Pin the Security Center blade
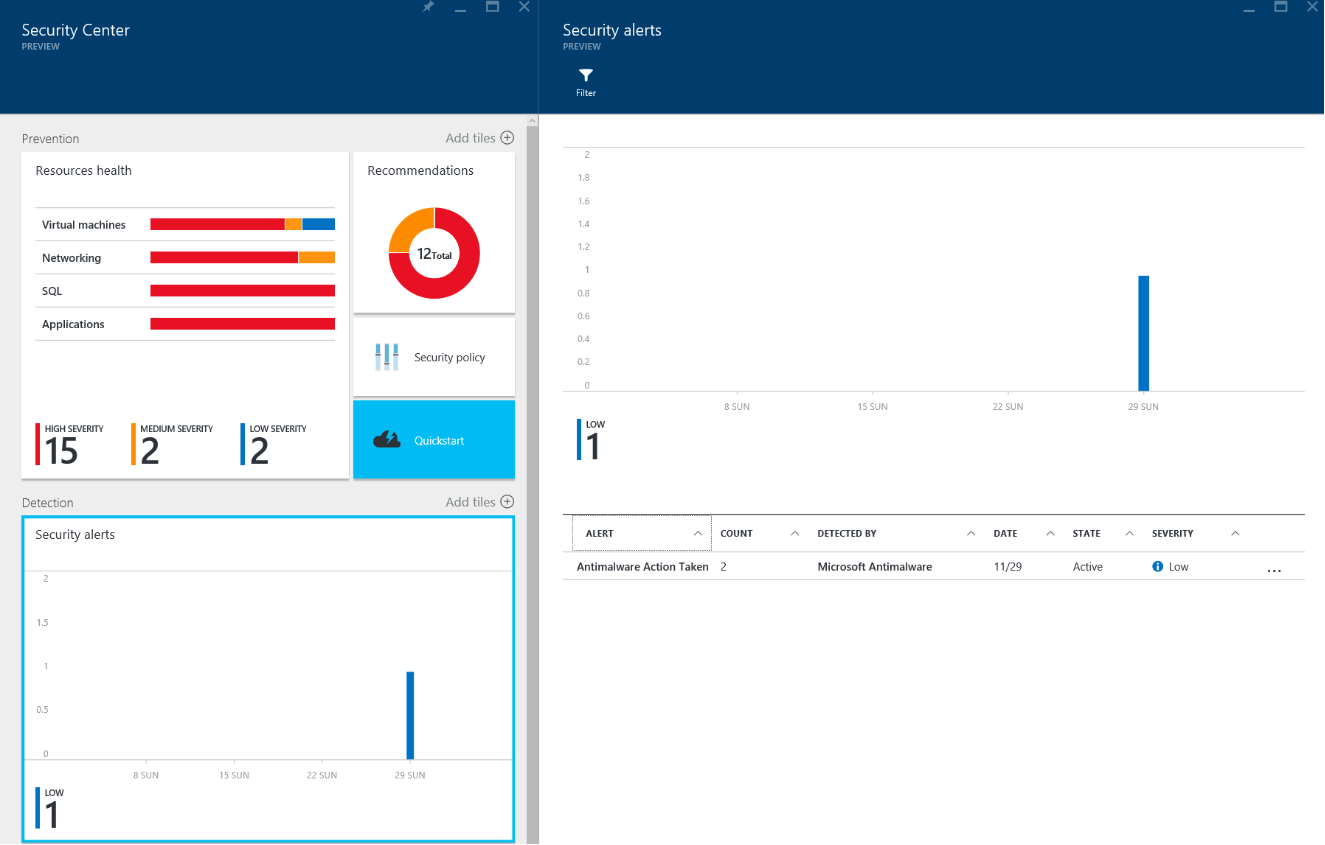Viewport: 1325px width, 845px height. 428,7
